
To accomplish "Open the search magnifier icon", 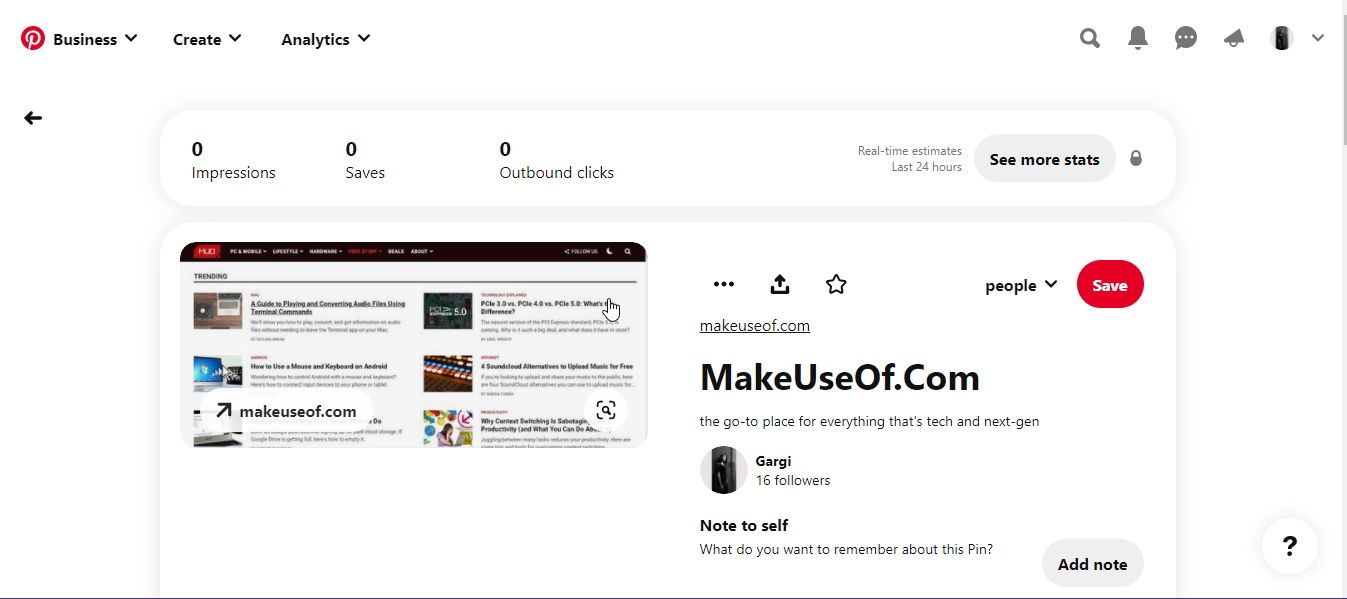I will [x=1090, y=39].
